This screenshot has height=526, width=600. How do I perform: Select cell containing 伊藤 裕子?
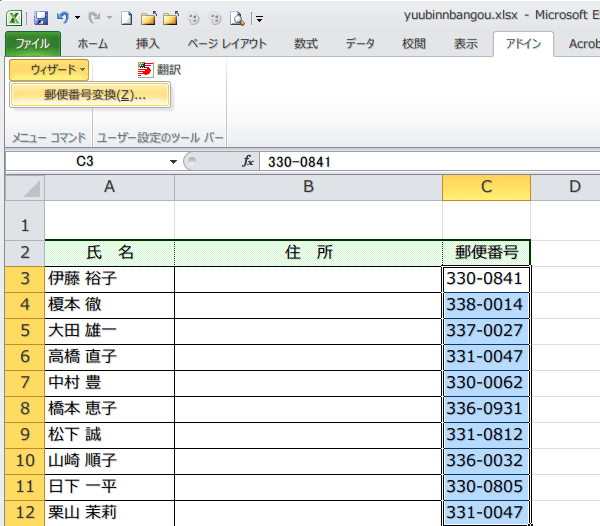click(x=109, y=278)
